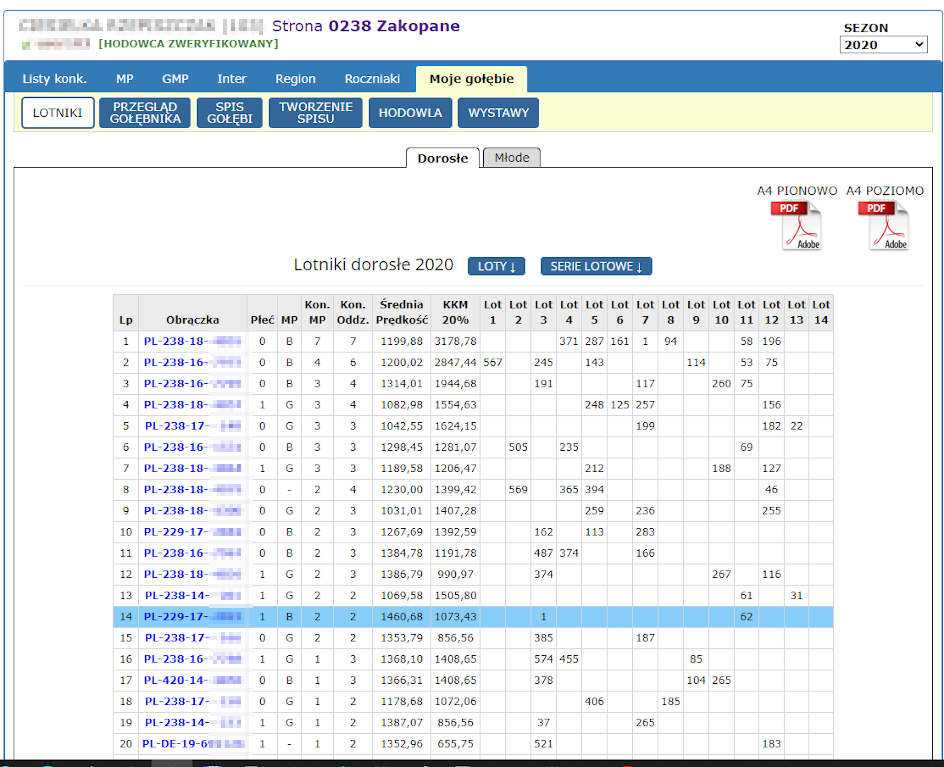Screen dimensions: 944x767
Task: Click the Średnia Prędkość column header
Action: pyautogui.click(x=402, y=312)
